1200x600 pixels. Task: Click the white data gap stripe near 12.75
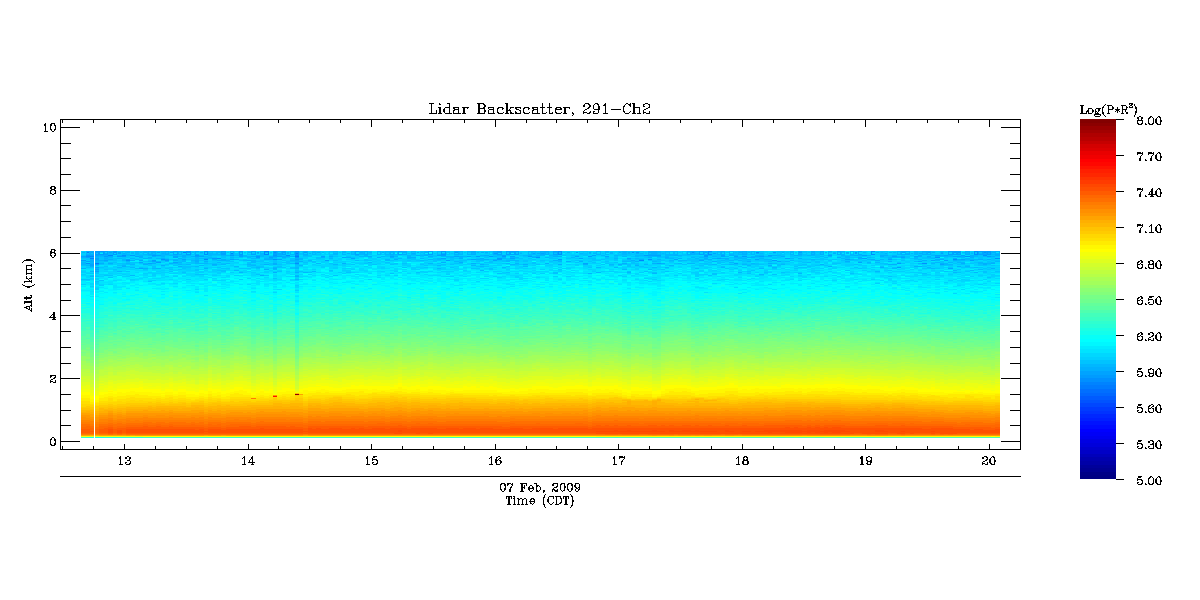94,344
